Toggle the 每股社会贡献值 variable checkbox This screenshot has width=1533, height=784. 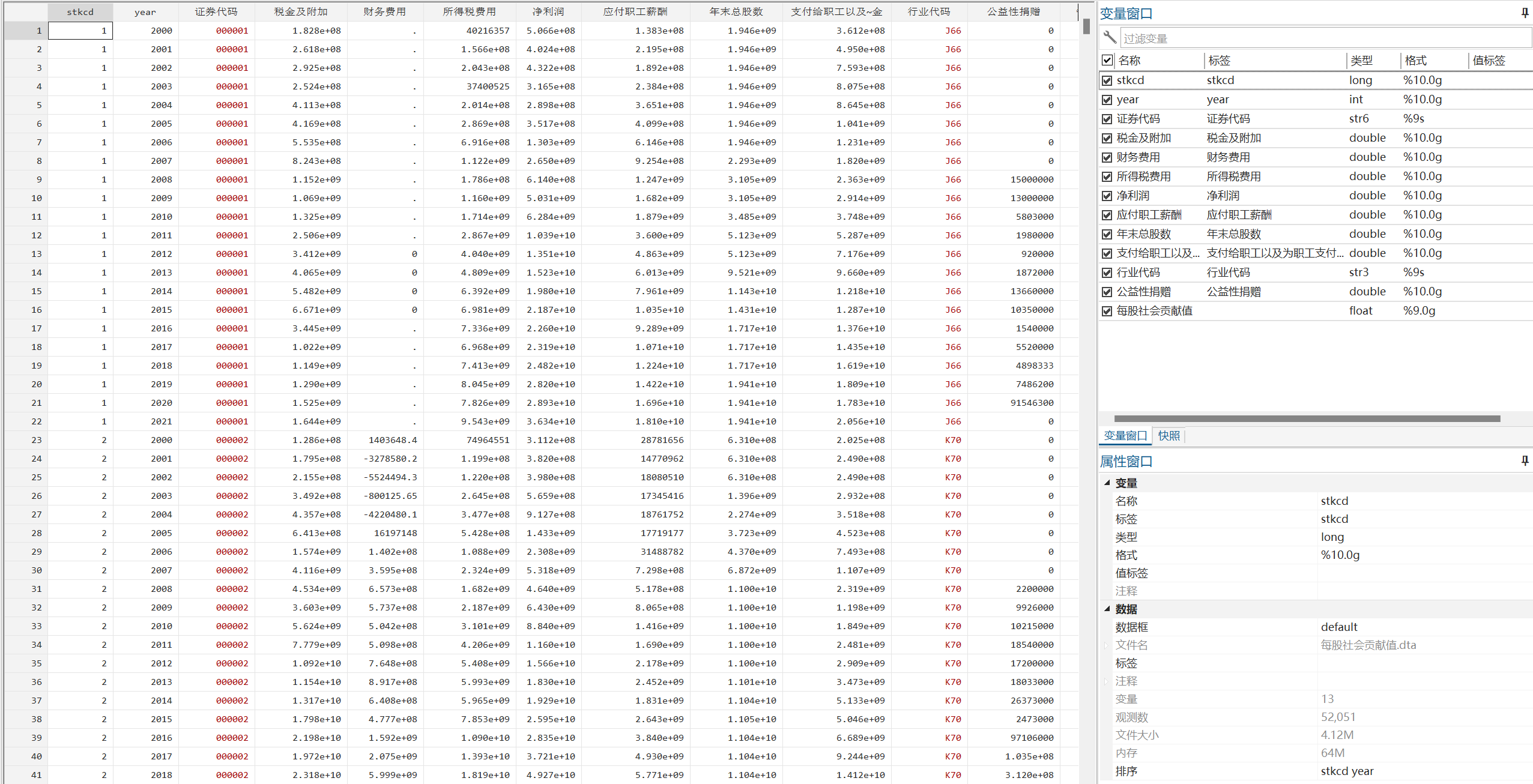click(x=1107, y=311)
